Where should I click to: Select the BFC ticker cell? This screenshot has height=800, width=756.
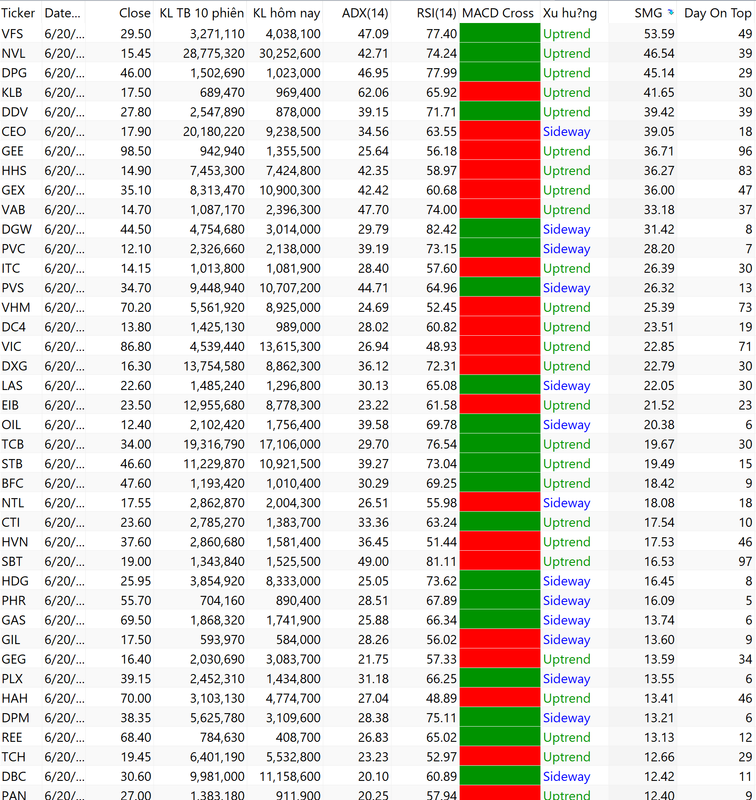[x=12, y=484]
